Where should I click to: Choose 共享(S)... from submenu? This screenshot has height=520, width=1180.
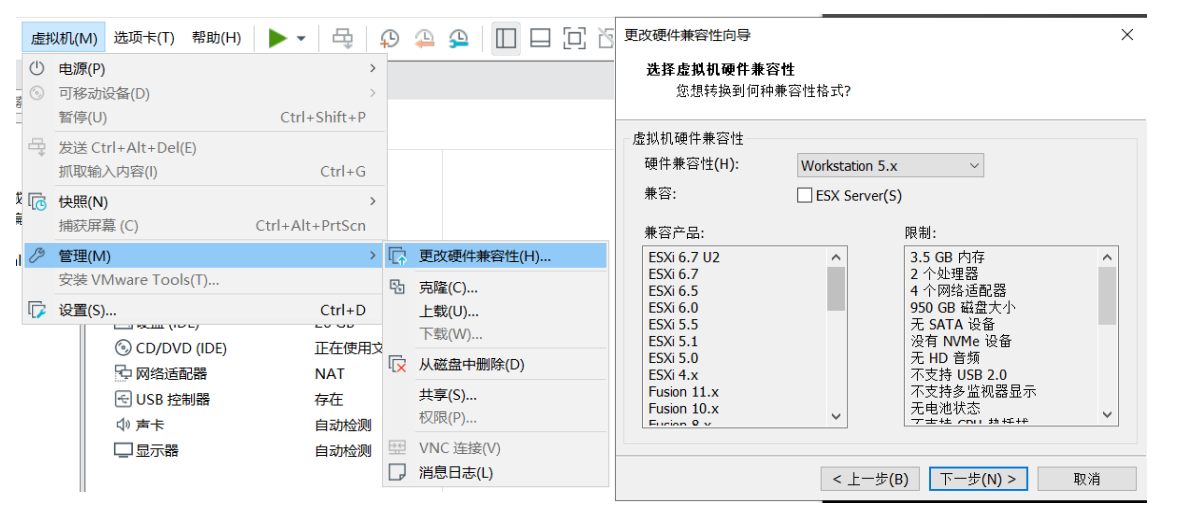coord(495,396)
